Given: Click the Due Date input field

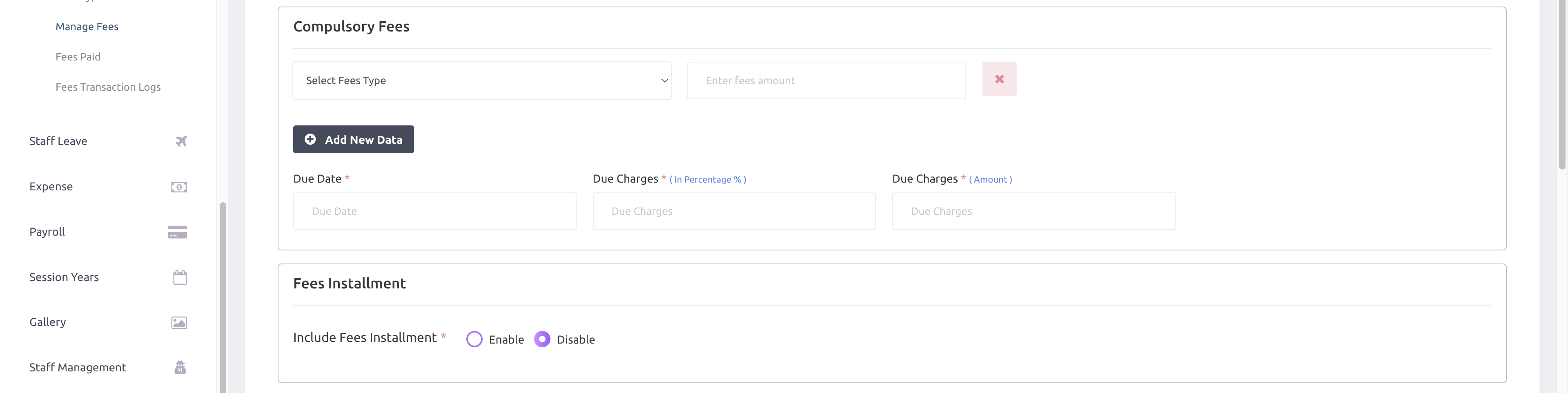Looking at the screenshot, I should click(x=434, y=211).
